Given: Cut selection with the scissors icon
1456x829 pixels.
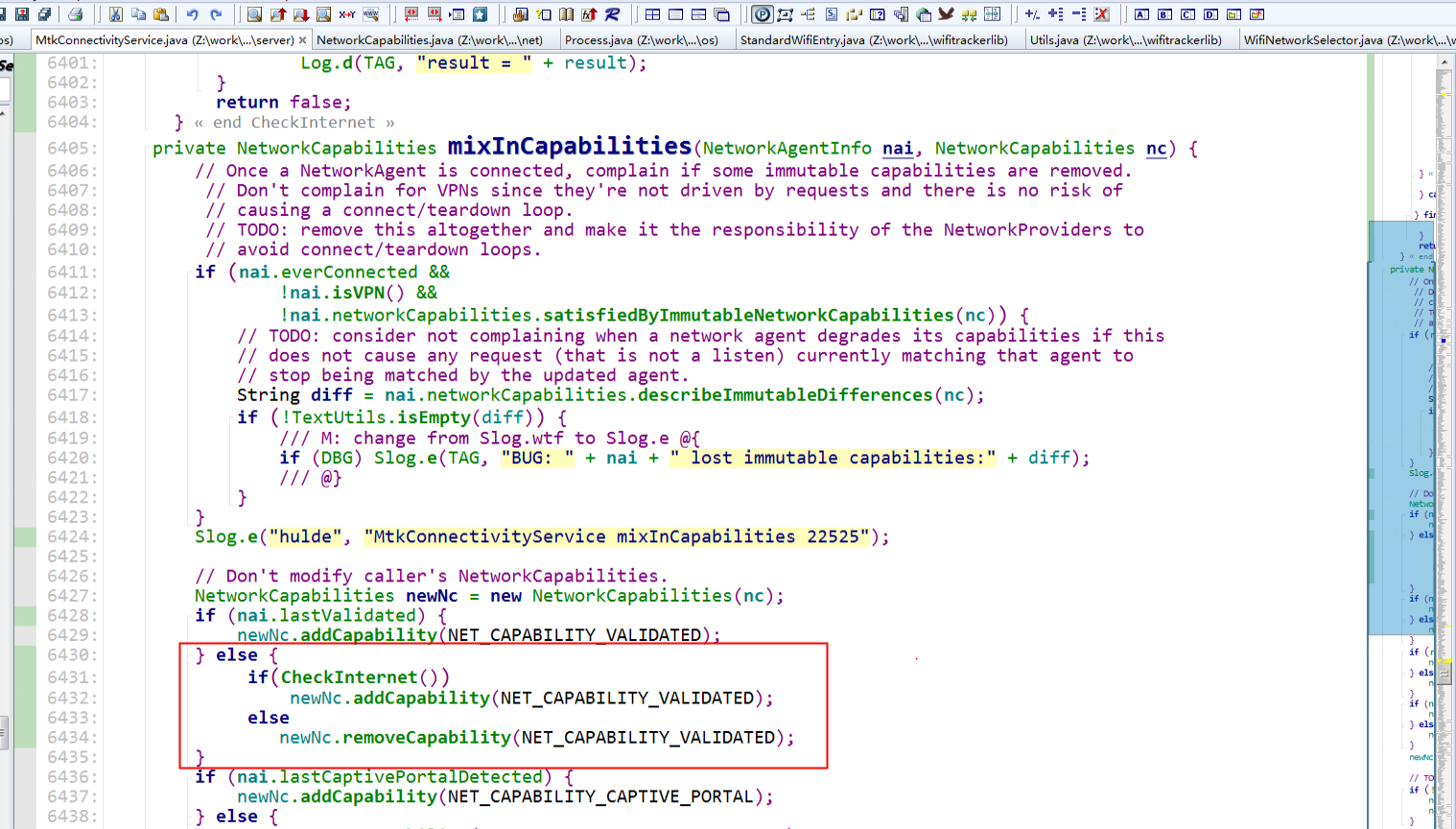Looking at the screenshot, I should (115, 14).
